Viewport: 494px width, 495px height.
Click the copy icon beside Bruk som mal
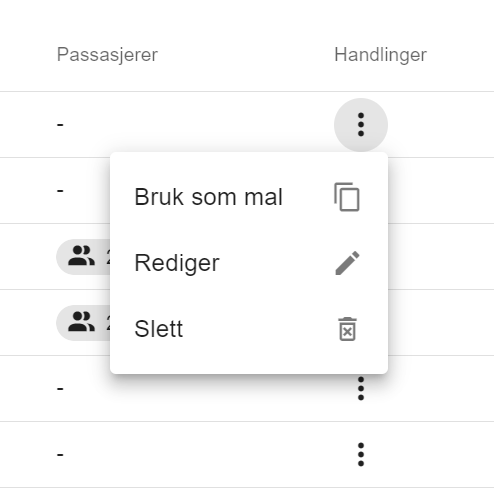pyautogui.click(x=347, y=197)
